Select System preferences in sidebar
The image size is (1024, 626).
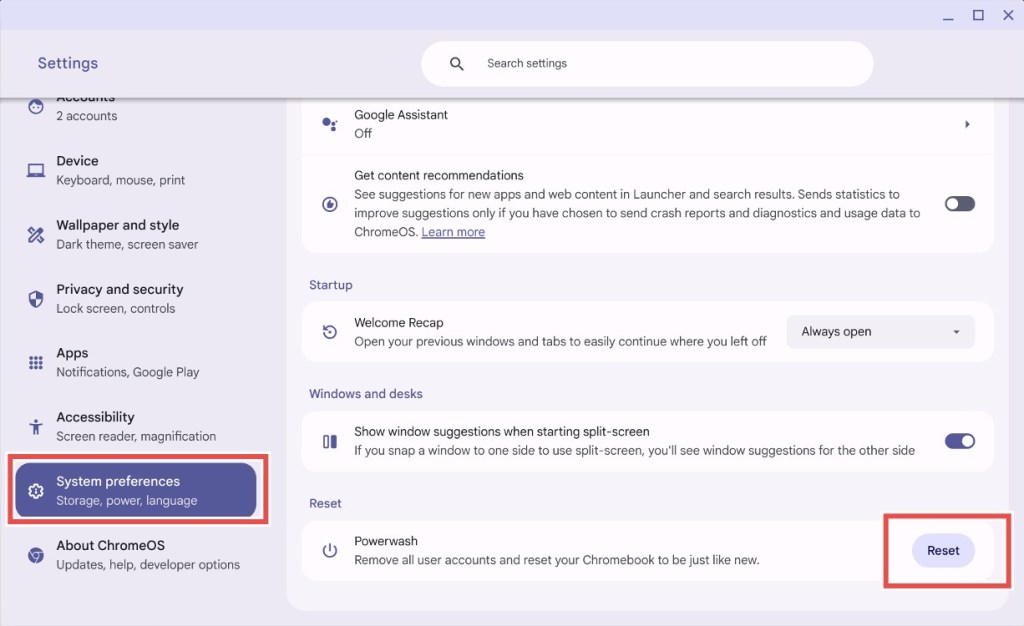pos(136,490)
